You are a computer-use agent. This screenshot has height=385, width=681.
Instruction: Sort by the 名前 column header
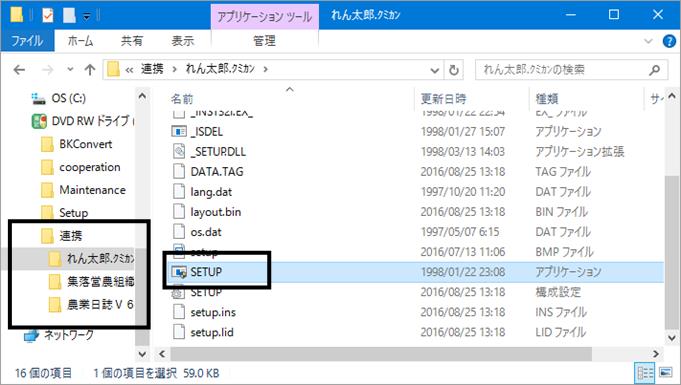tap(182, 99)
